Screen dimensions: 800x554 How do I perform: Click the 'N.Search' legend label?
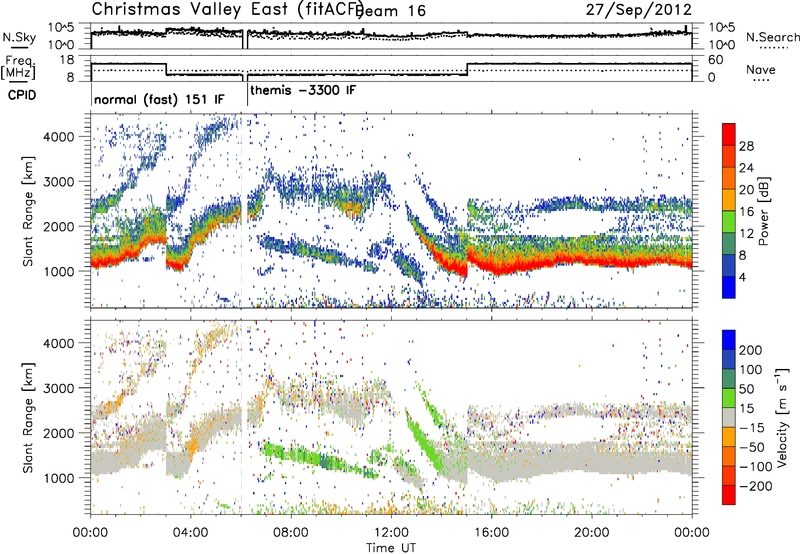click(x=772, y=37)
